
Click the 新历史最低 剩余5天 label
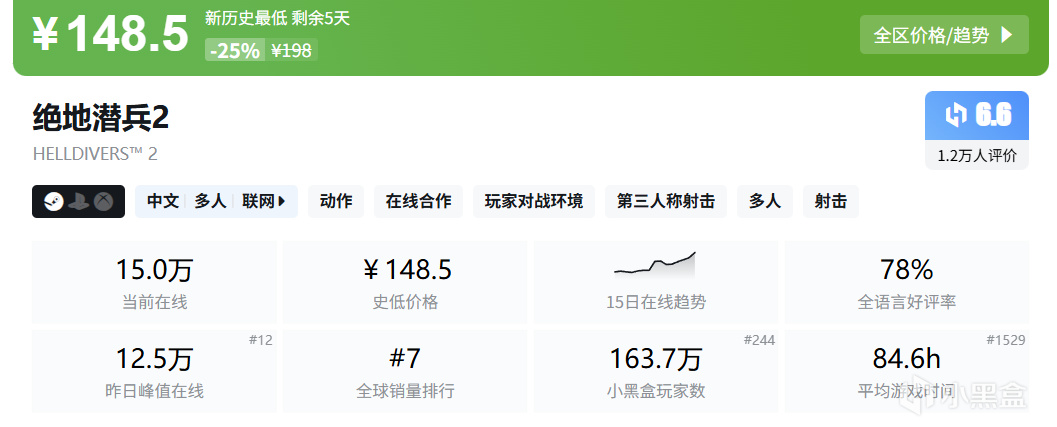[278, 18]
